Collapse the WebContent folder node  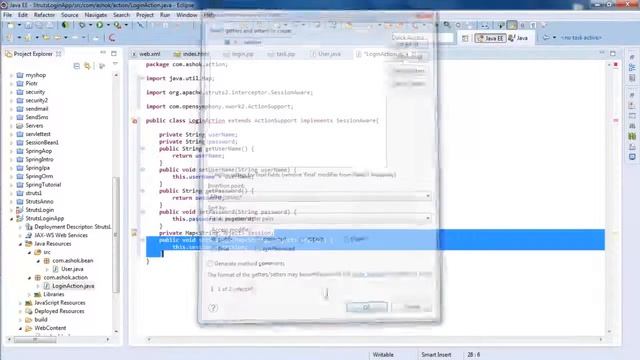[x=20, y=328]
